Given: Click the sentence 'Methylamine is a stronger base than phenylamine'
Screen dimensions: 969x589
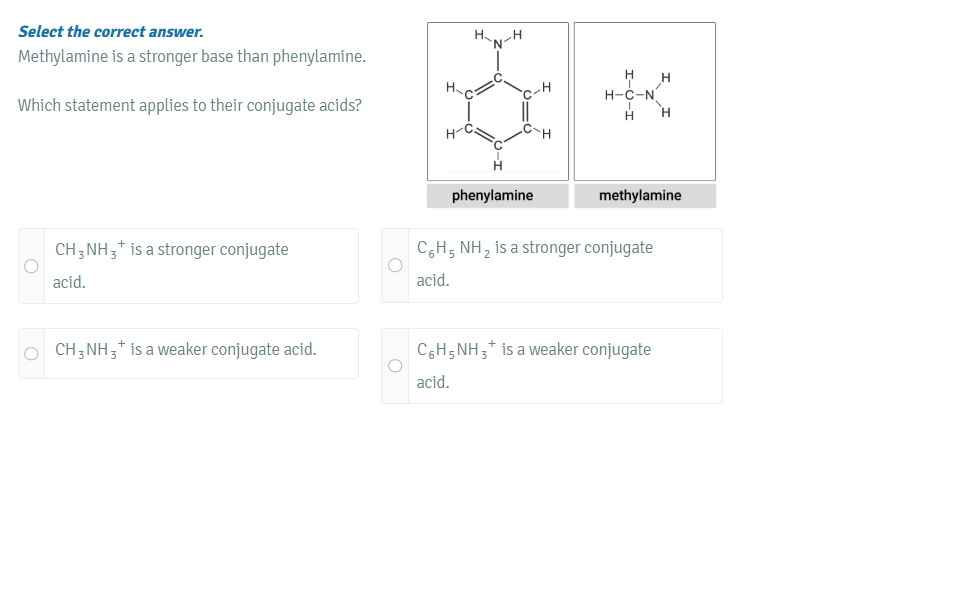Looking at the screenshot, I should click(192, 56).
